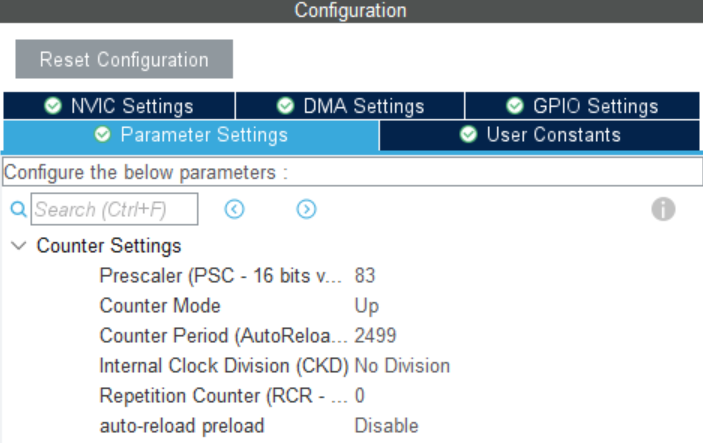Click the information icon
Screen dimensions: 703x443
pos(663,209)
